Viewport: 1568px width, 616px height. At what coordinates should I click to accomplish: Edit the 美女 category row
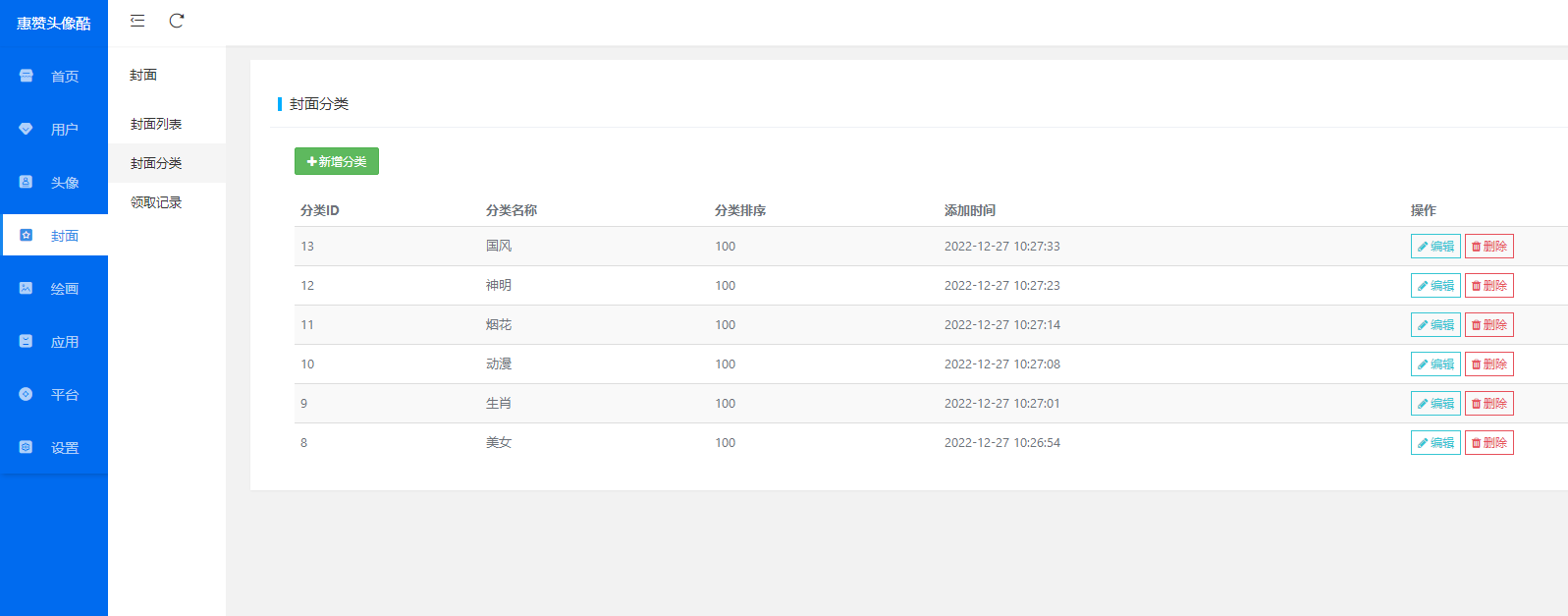(1435, 442)
